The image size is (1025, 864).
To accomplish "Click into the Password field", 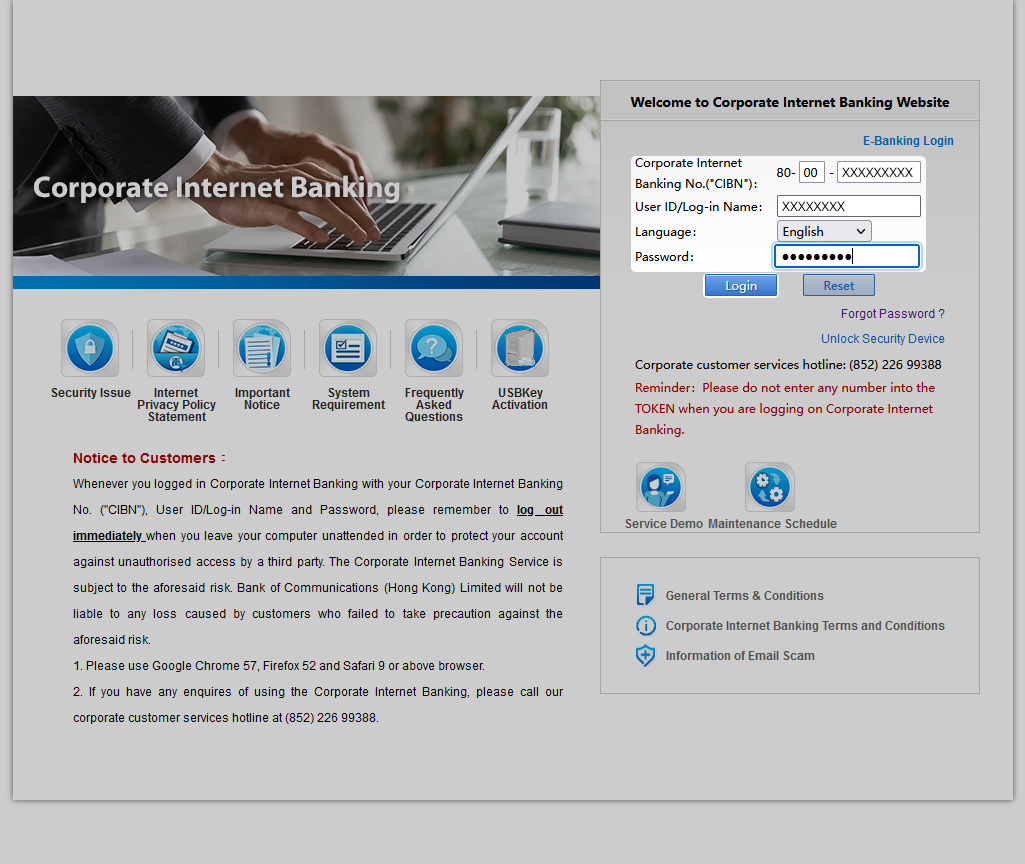I will 846,257.
